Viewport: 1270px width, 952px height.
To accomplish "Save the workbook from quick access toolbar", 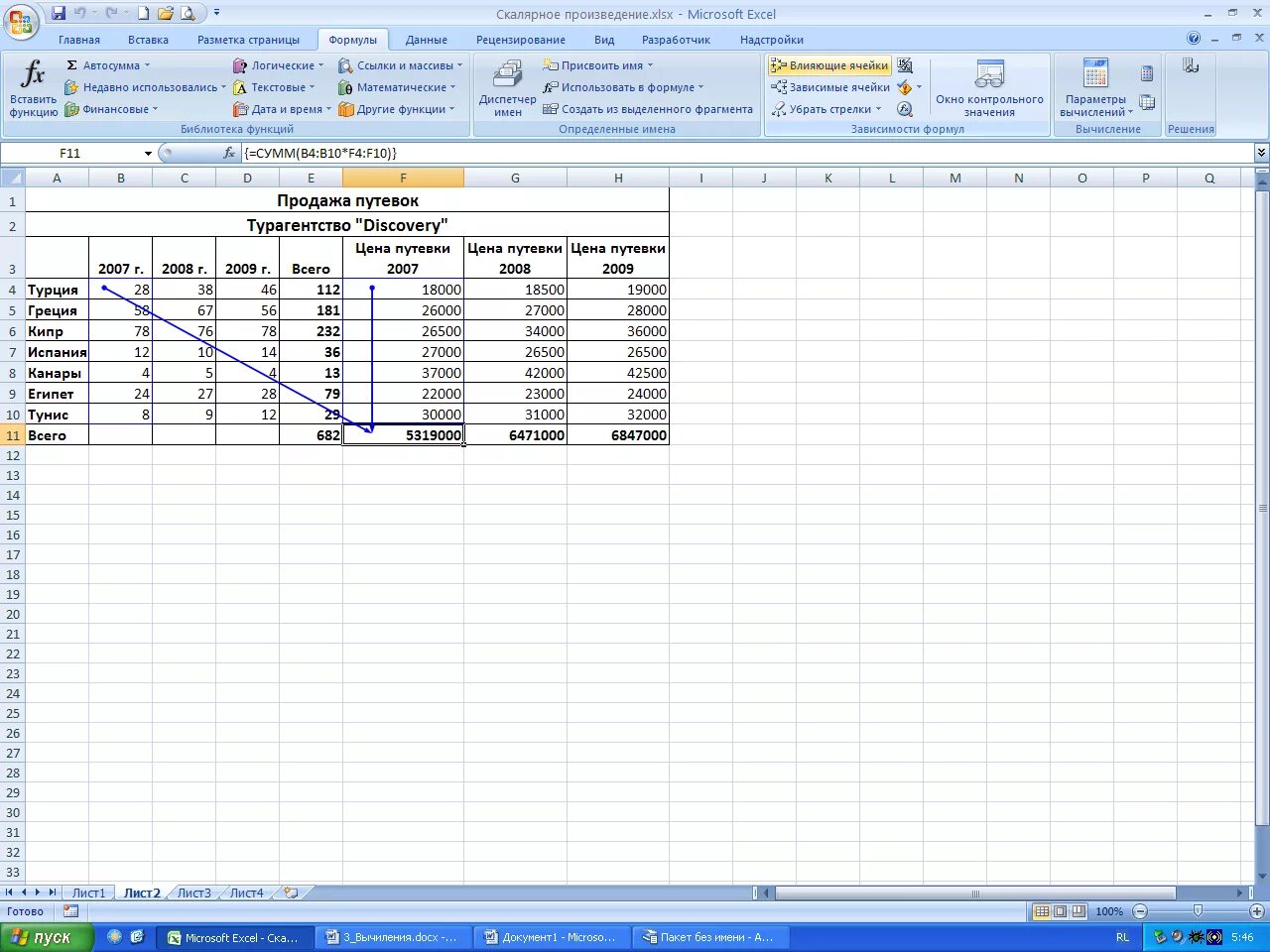I will click(x=59, y=14).
